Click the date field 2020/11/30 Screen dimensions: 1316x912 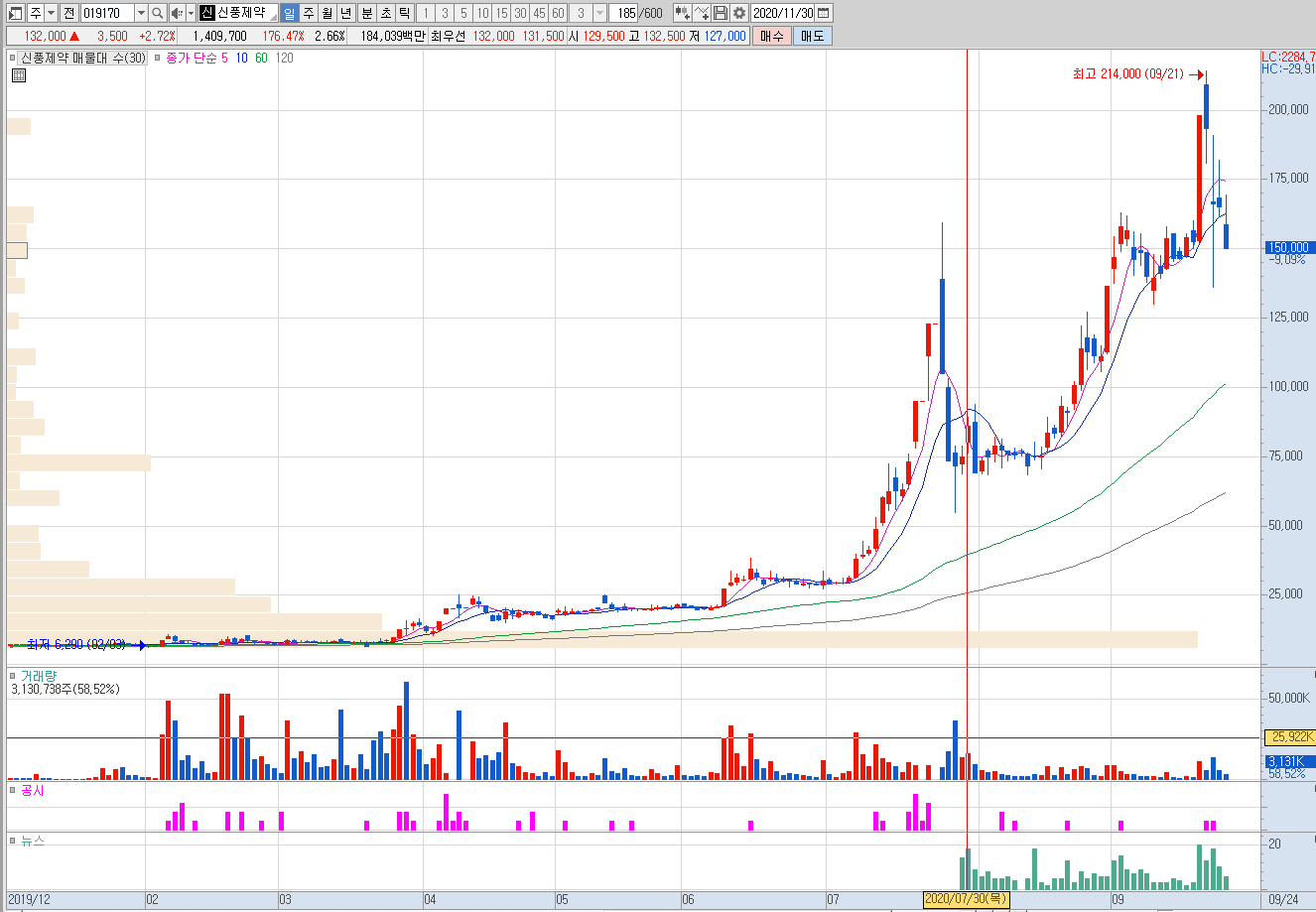[782, 13]
